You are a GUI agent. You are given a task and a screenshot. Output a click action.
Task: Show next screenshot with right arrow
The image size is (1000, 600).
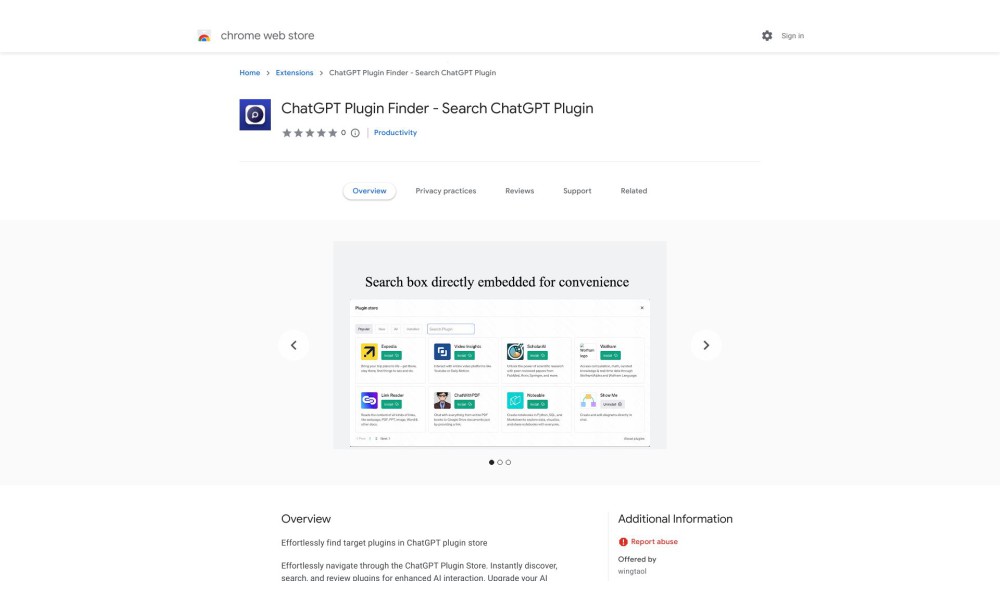706,345
